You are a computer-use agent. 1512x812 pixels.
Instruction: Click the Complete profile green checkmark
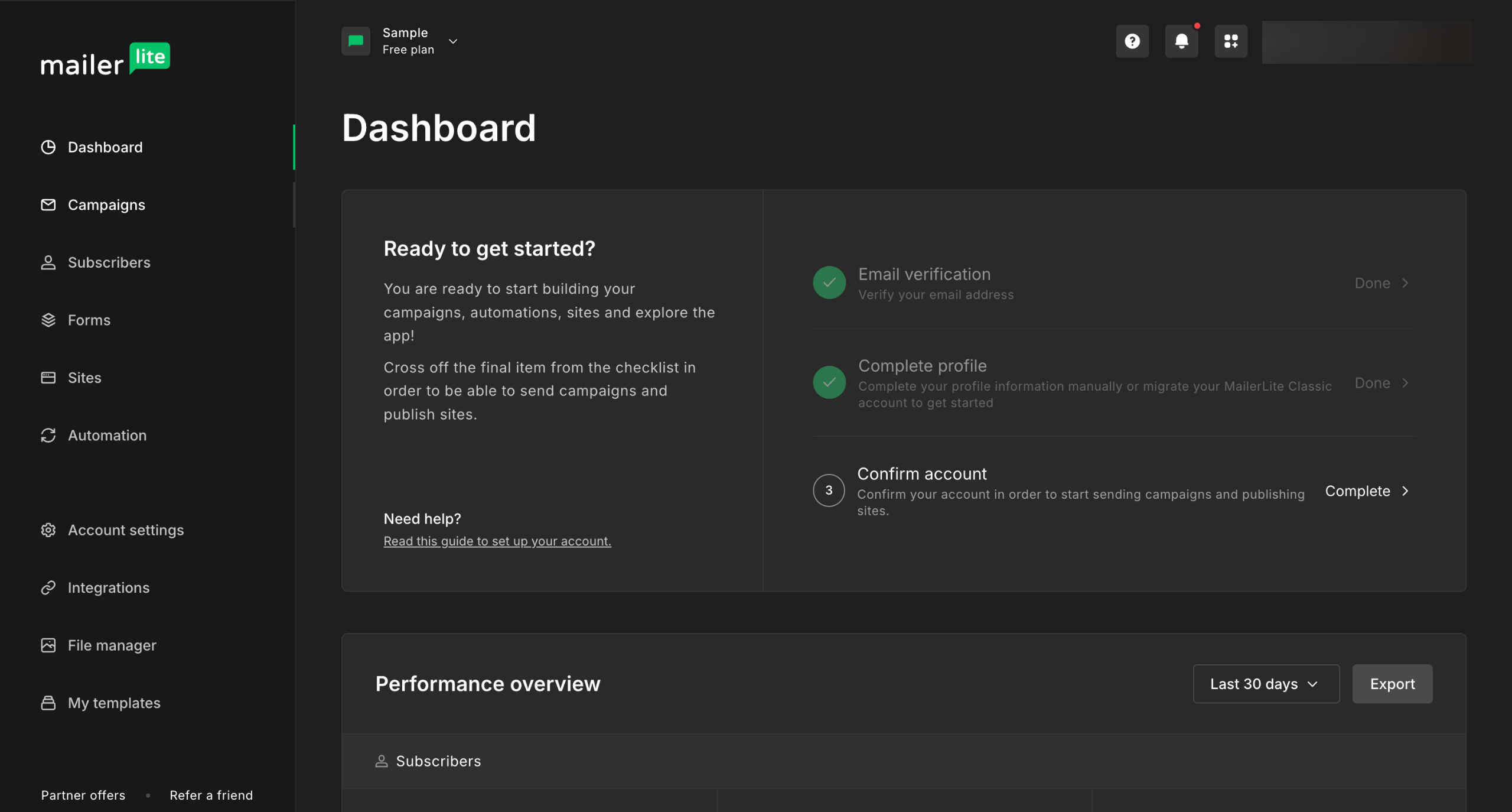point(829,382)
